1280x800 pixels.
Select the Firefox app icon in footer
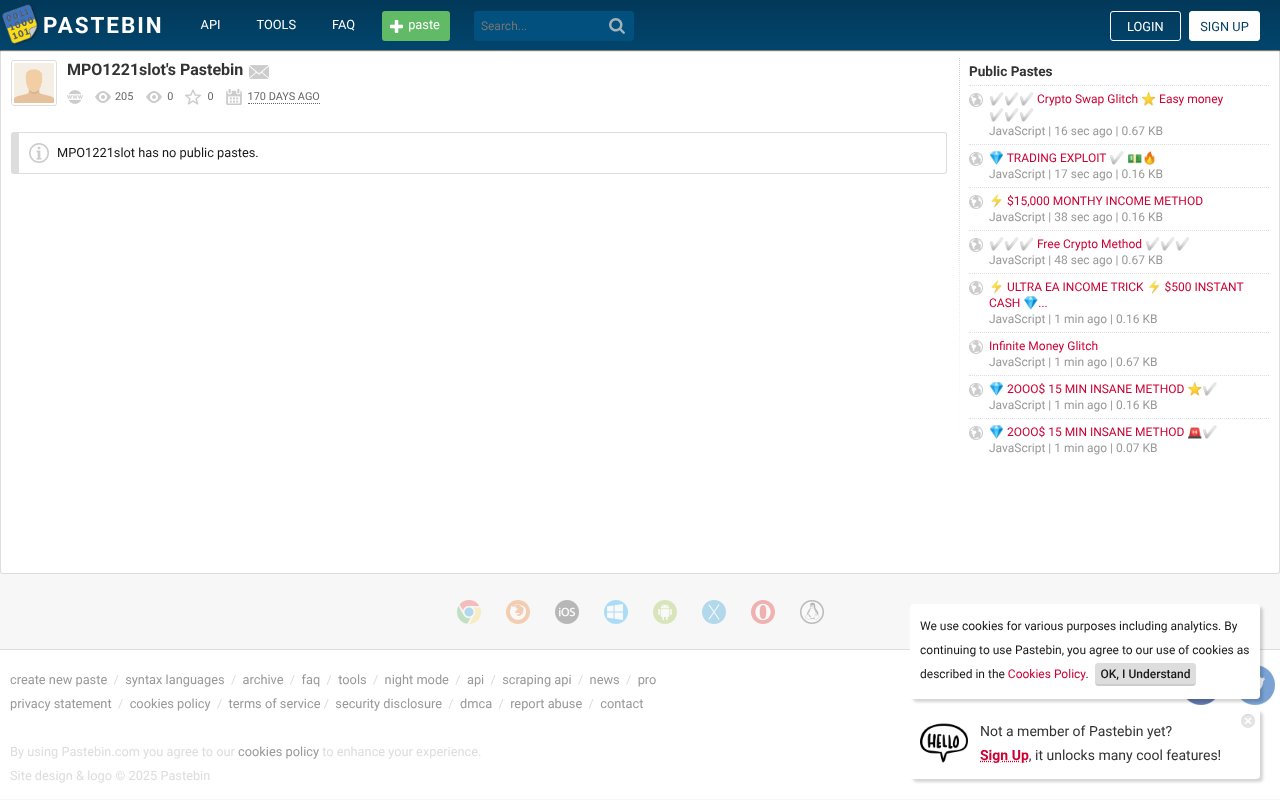click(x=518, y=612)
